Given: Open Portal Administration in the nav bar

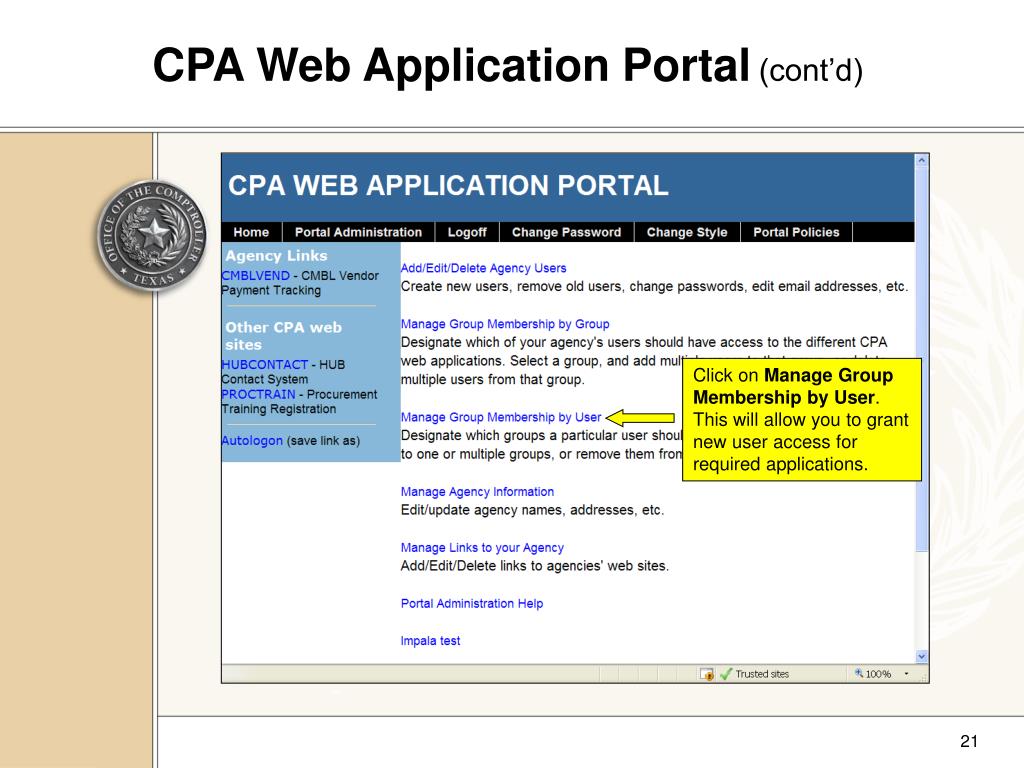Looking at the screenshot, I should (359, 232).
